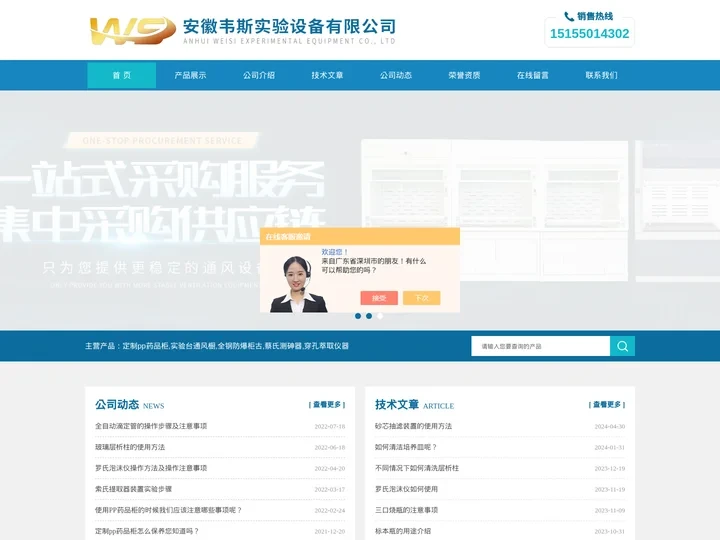Click the phone hotline icon
The height and width of the screenshot is (540, 720).
pyautogui.click(x=569, y=17)
